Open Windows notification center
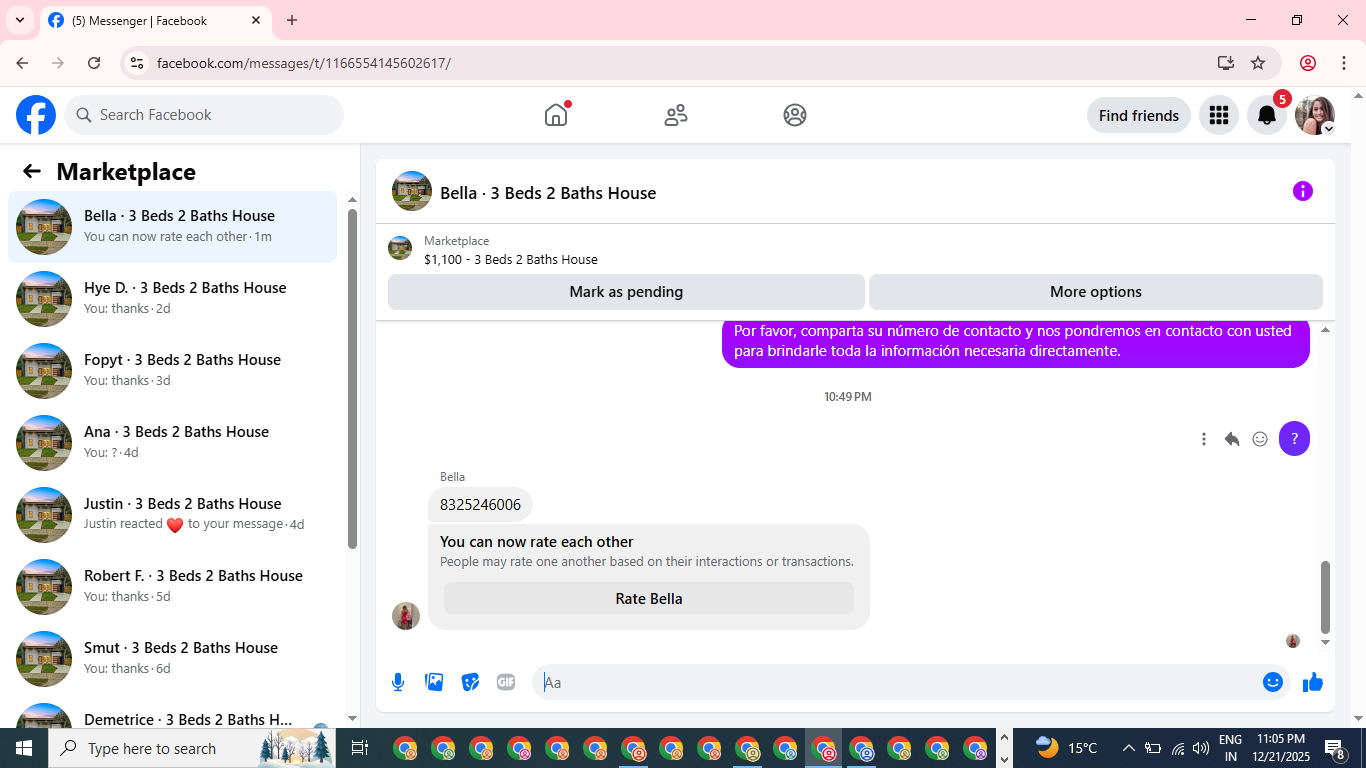 coord(1335,748)
